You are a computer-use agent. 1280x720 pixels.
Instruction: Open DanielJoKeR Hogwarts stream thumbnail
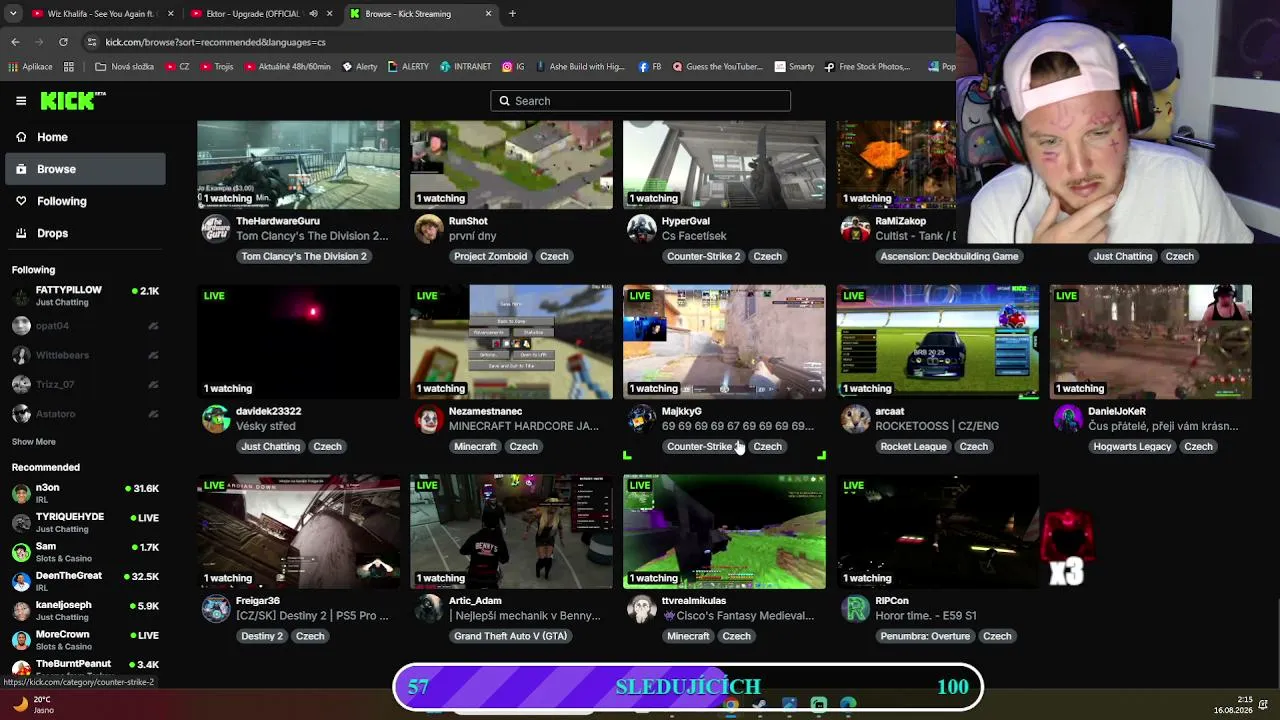point(1150,342)
